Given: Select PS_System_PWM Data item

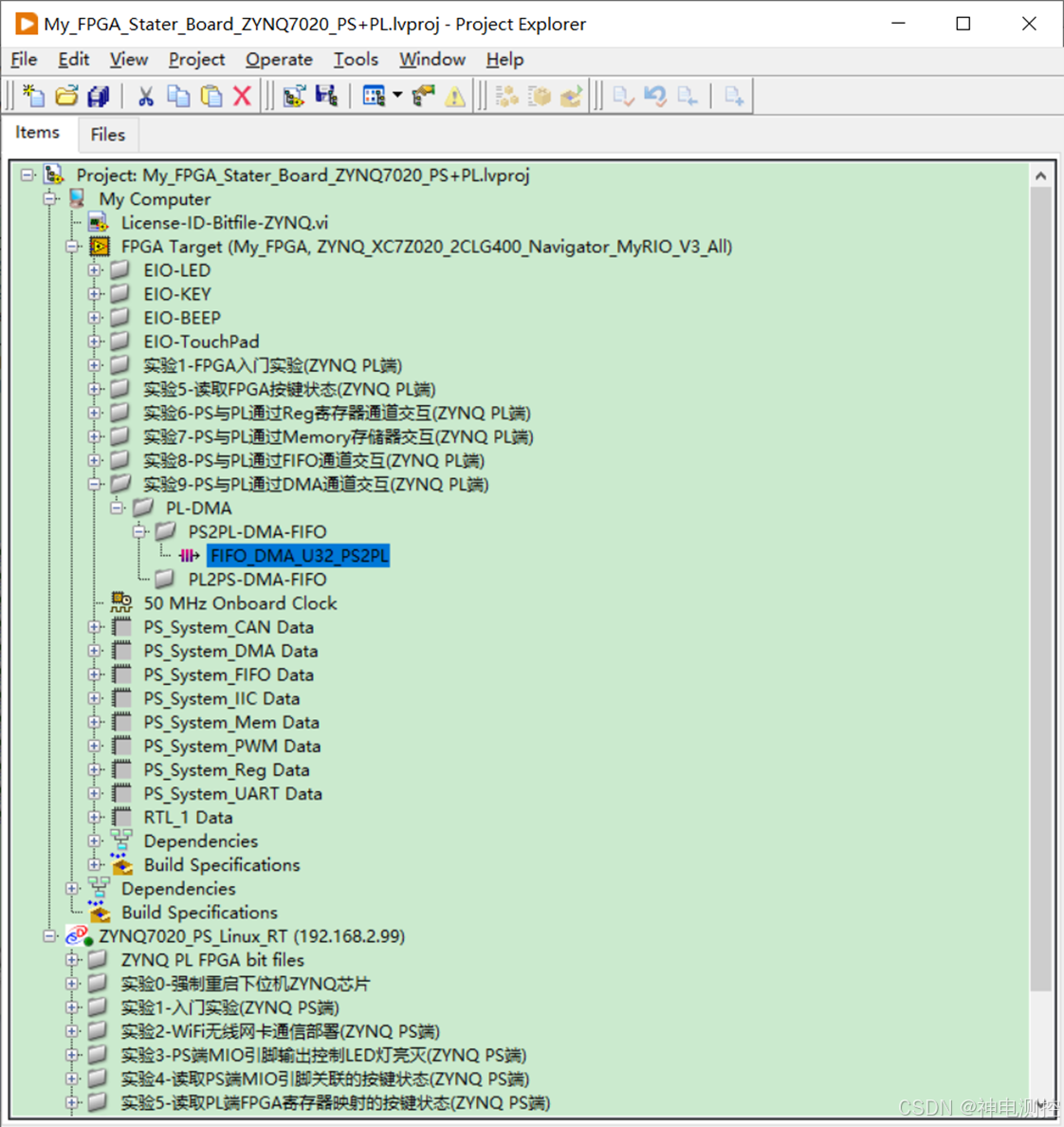Looking at the screenshot, I should (232, 746).
